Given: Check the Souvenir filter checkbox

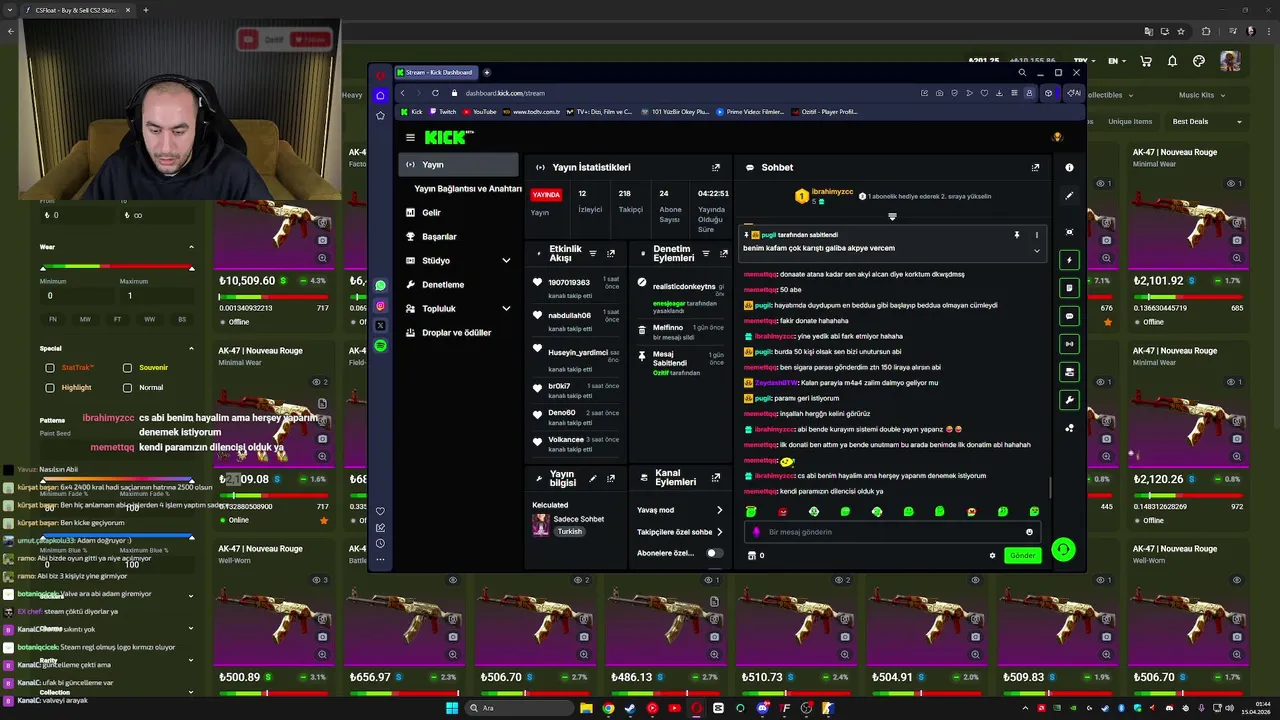Looking at the screenshot, I should tap(127, 368).
